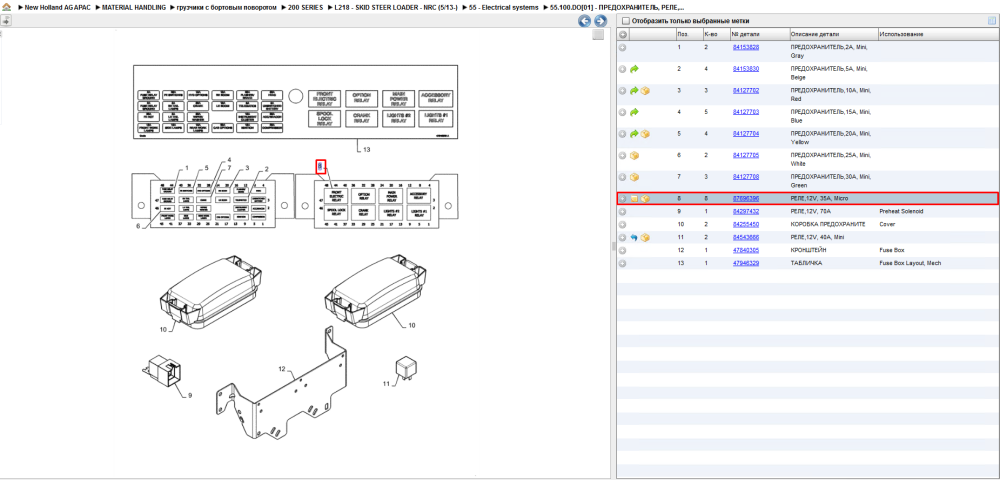Open L218 - SKID STEER LOADER breadcrumb

click(x=396, y=7)
